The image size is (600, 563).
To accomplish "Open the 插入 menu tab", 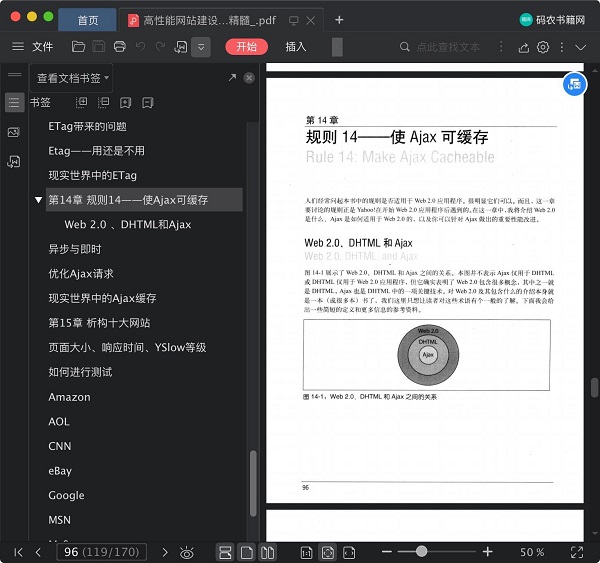I will click(x=296, y=47).
